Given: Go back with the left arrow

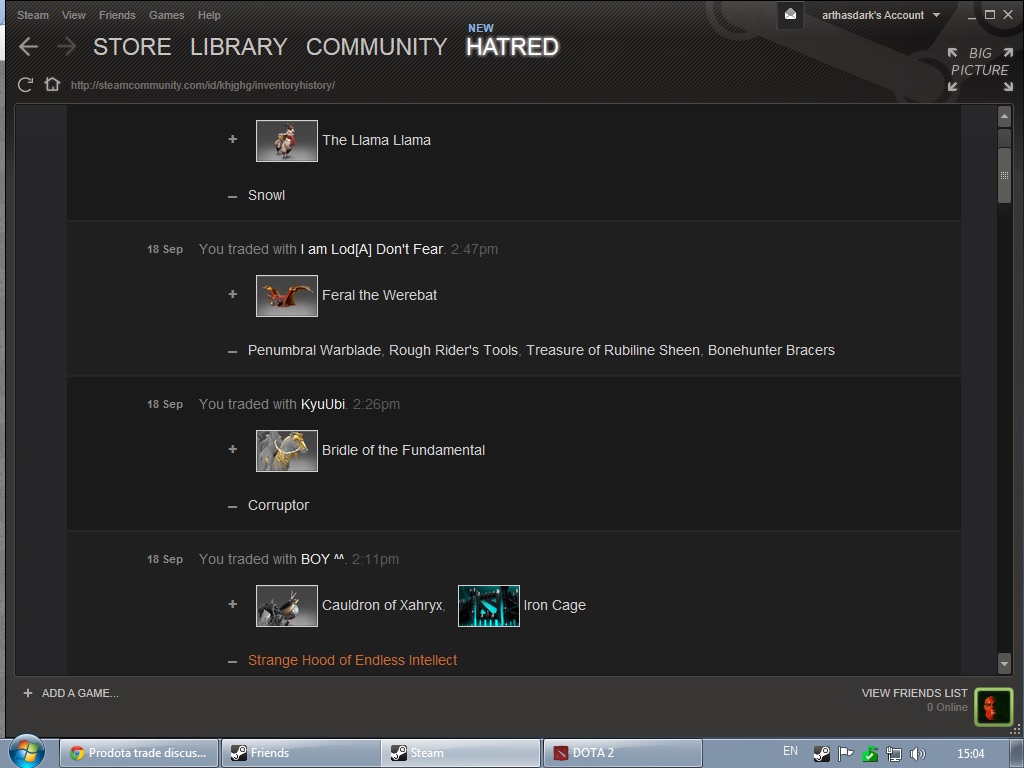Looking at the screenshot, I should (x=28, y=46).
